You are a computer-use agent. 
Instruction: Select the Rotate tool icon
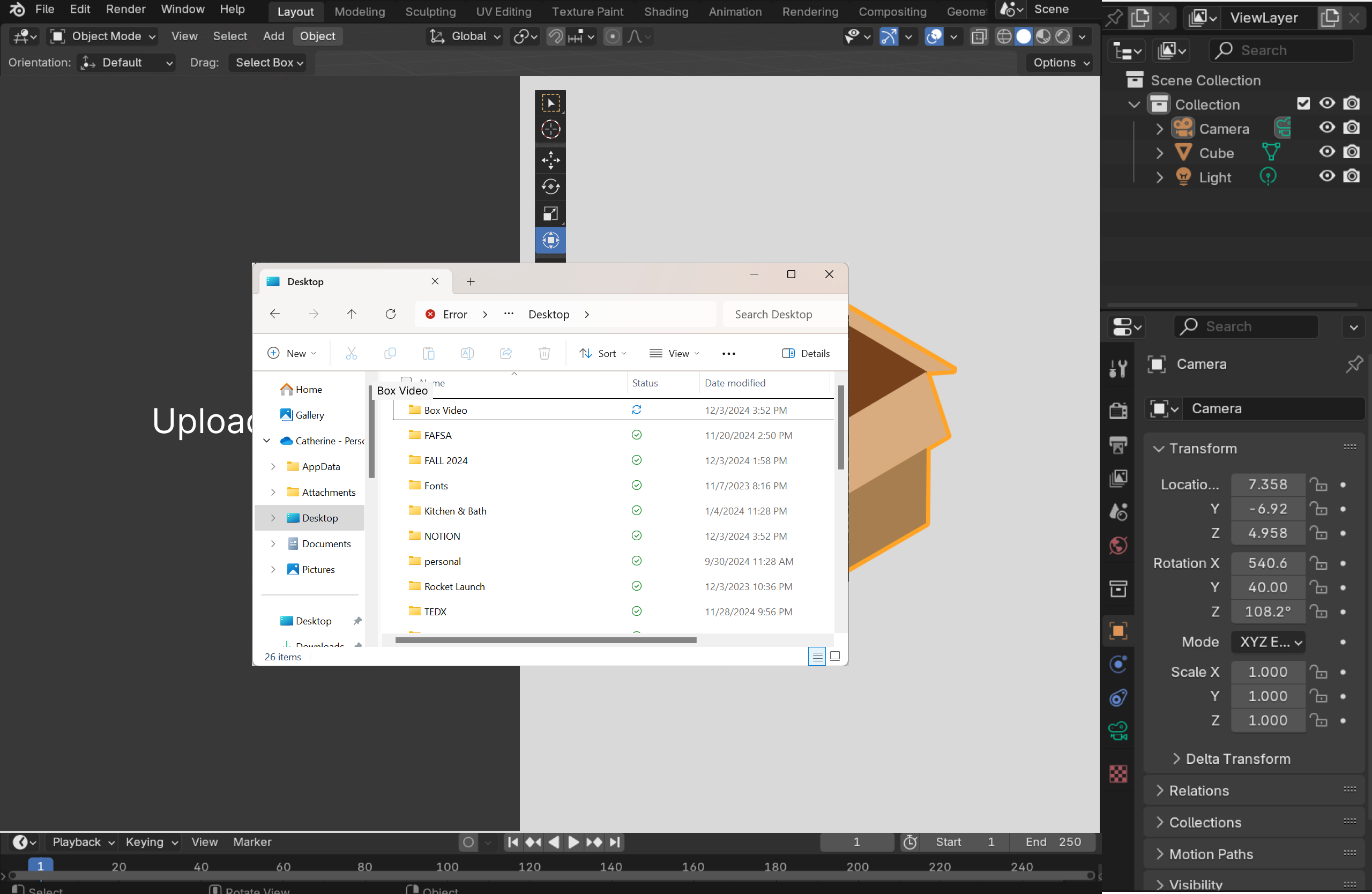(550, 187)
